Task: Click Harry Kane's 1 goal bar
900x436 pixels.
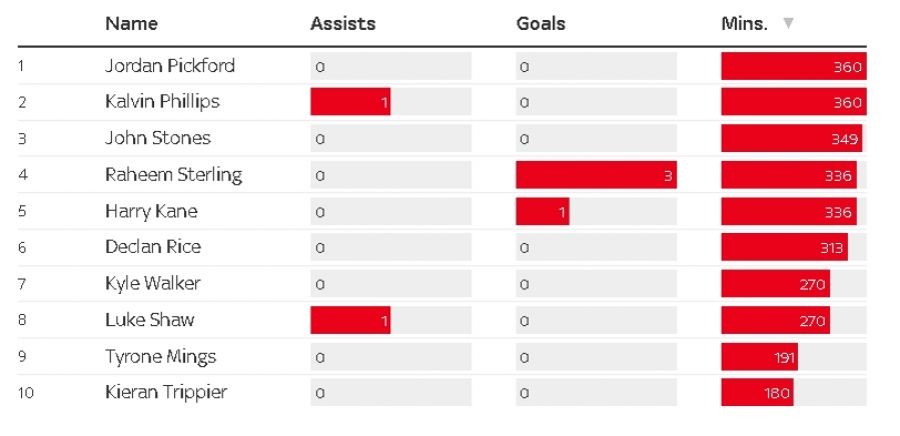Action: click(x=542, y=211)
